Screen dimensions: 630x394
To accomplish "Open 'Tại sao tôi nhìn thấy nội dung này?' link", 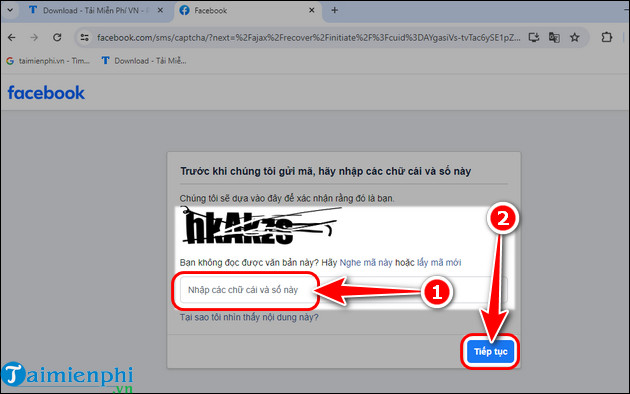I will coord(249,317).
